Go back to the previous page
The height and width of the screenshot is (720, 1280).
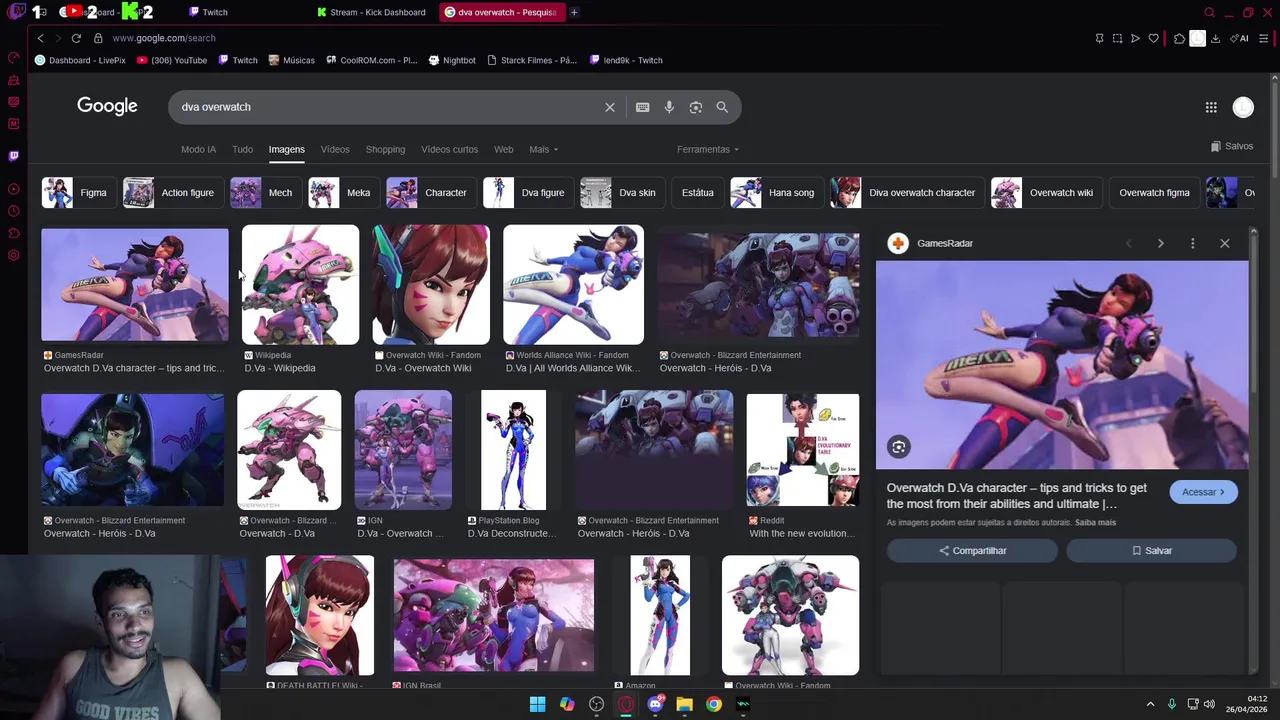[x=40, y=38]
